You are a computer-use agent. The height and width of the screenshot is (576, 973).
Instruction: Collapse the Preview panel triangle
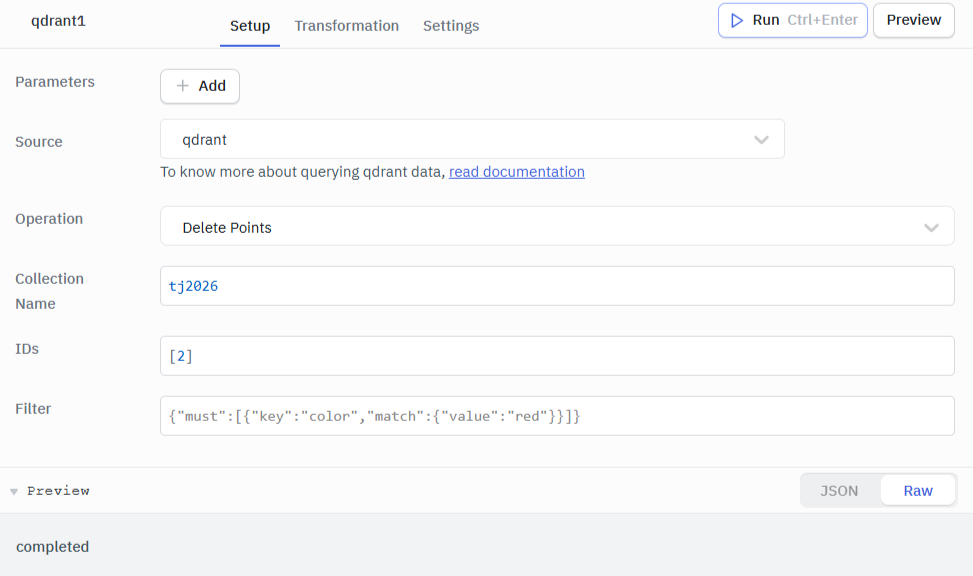14,492
